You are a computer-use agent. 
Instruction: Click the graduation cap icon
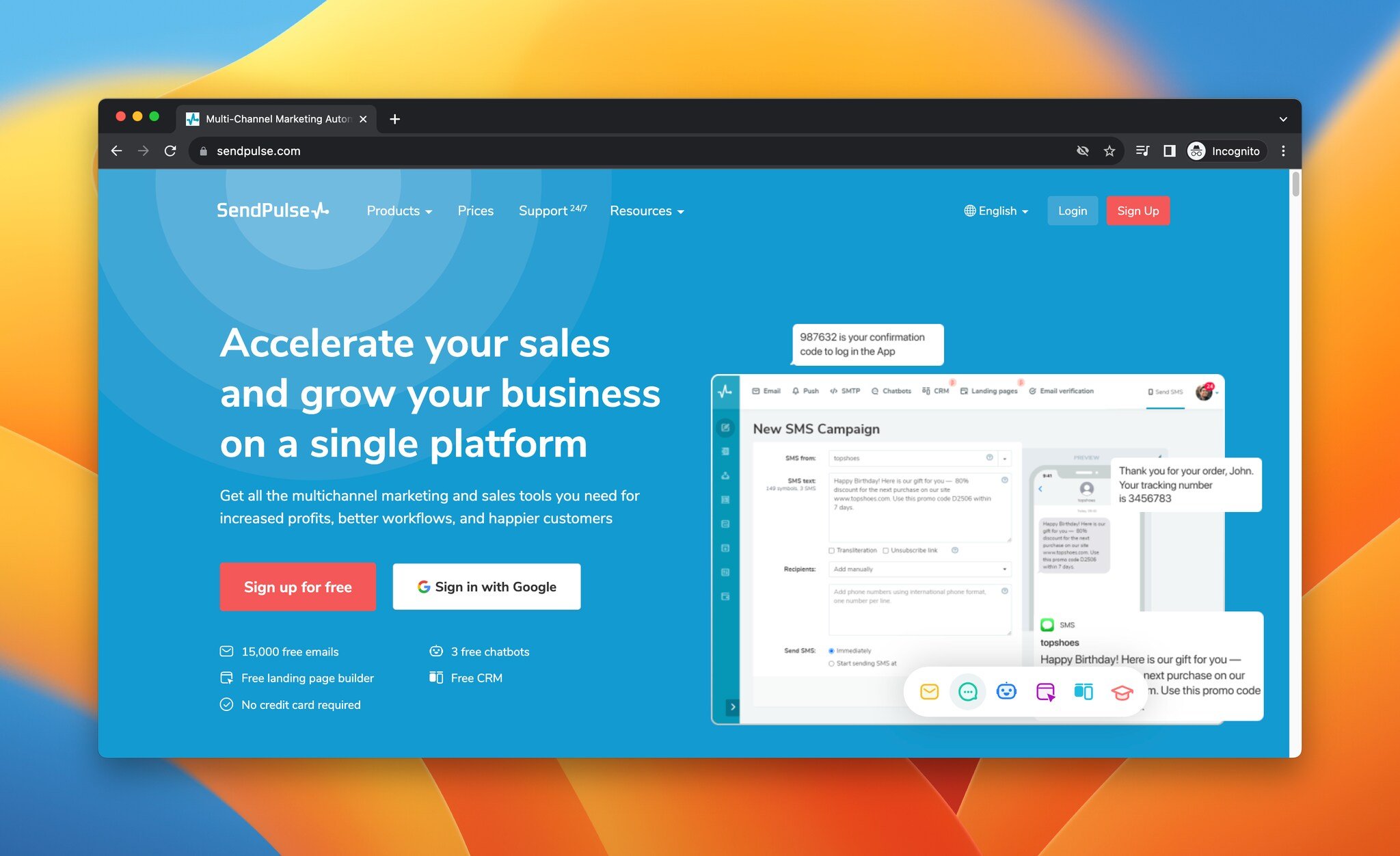tap(1121, 692)
